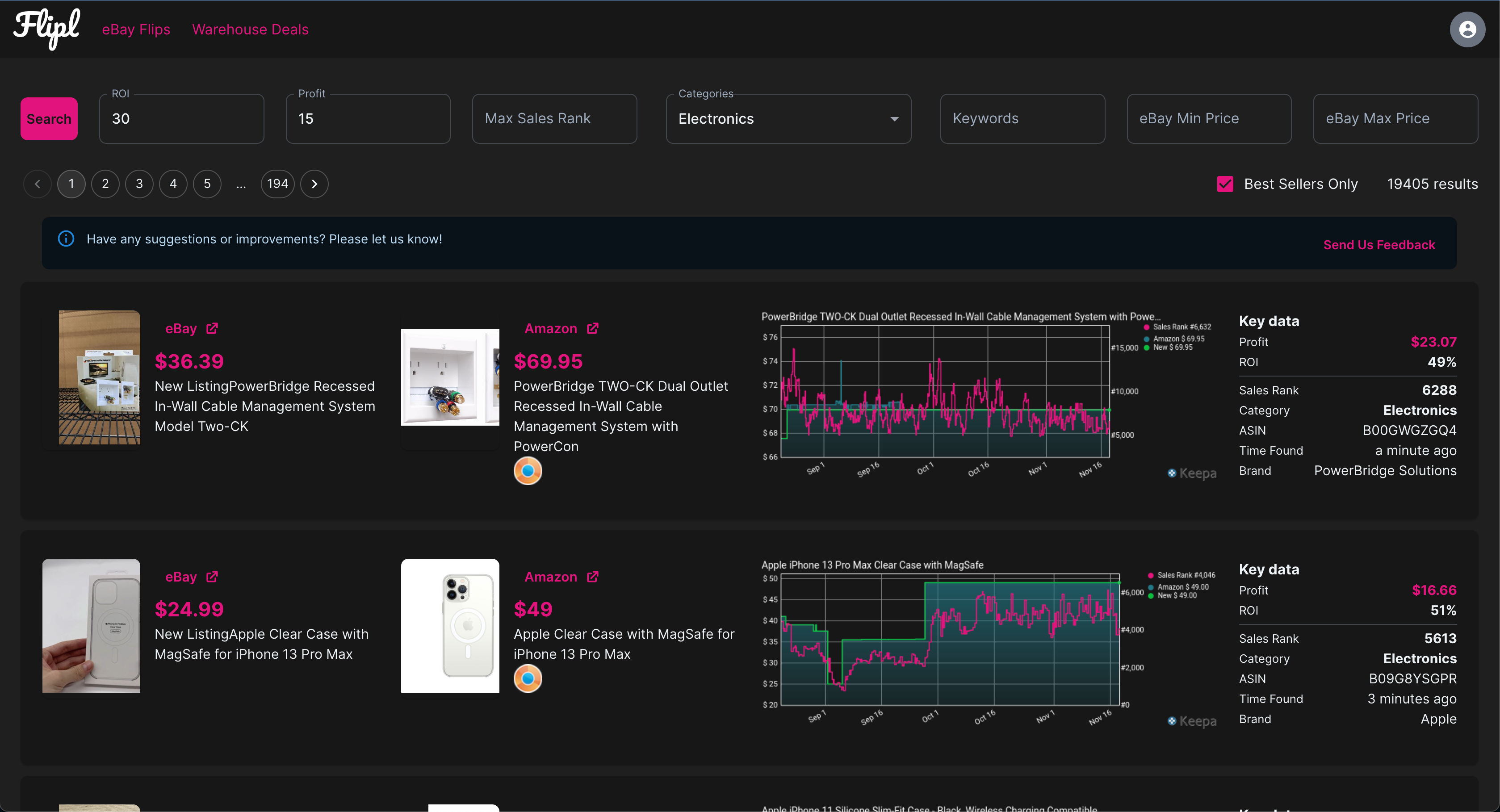Open the user account avatar menu
The image size is (1500, 812).
point(1467,29)
